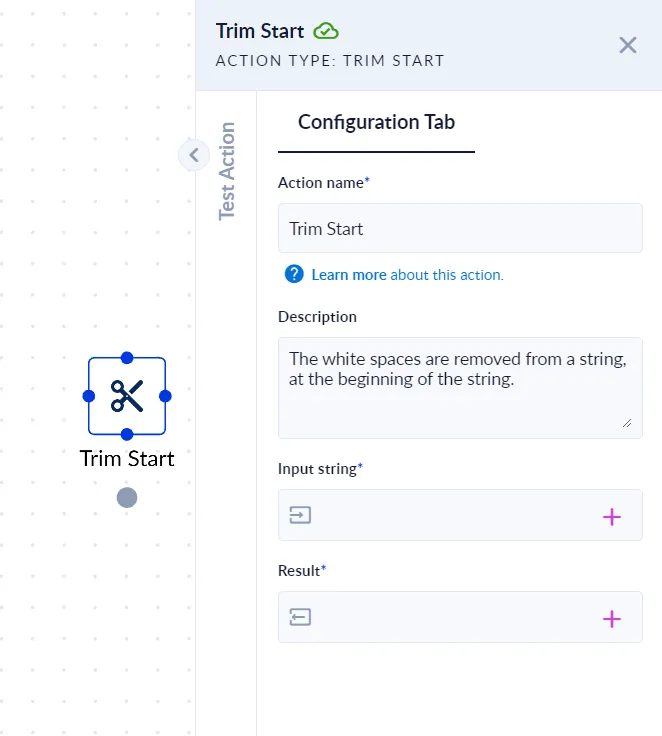Image resolution: width=662 pixels, height=736 pixels.
Task: Close the Trim Start panel
Action: pos(628,45)
